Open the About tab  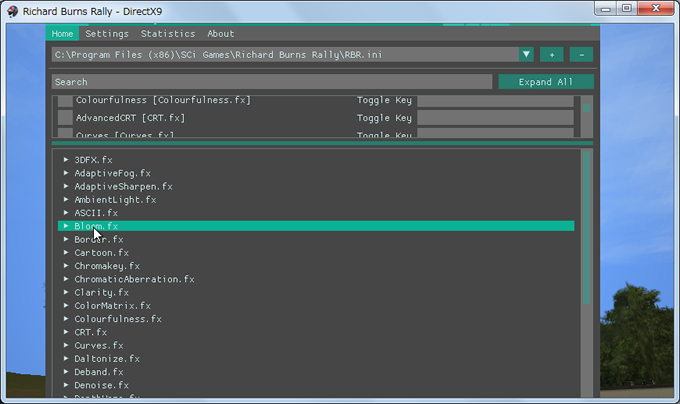coord(220,34)
